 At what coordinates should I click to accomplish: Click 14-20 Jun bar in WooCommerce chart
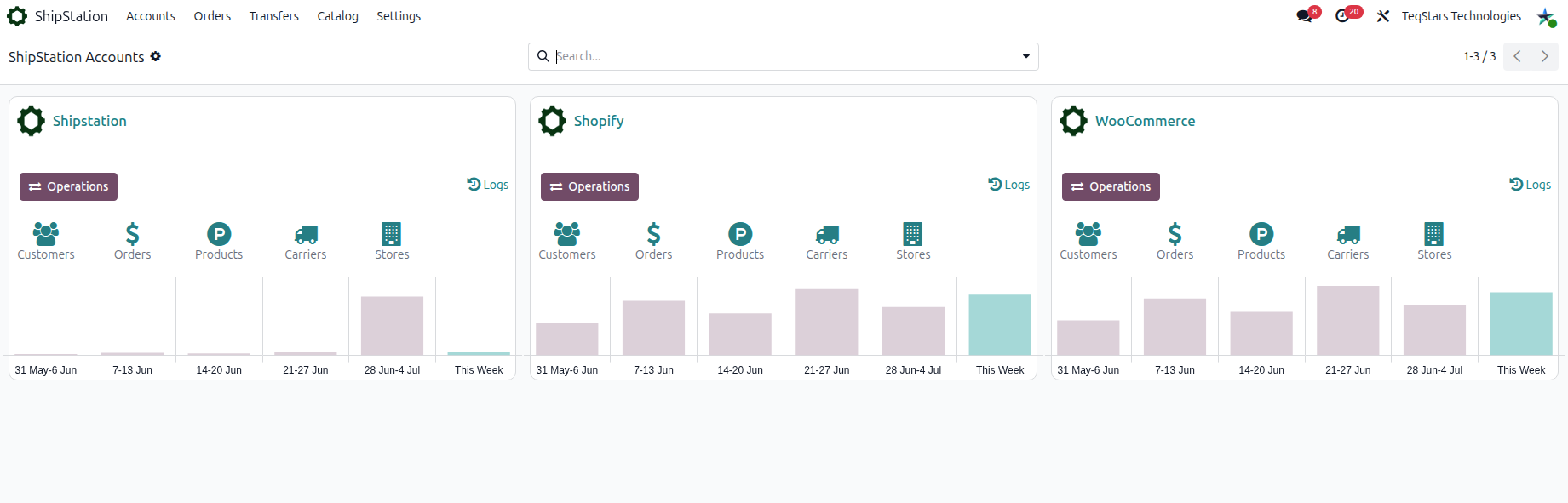coord(1261,333)
